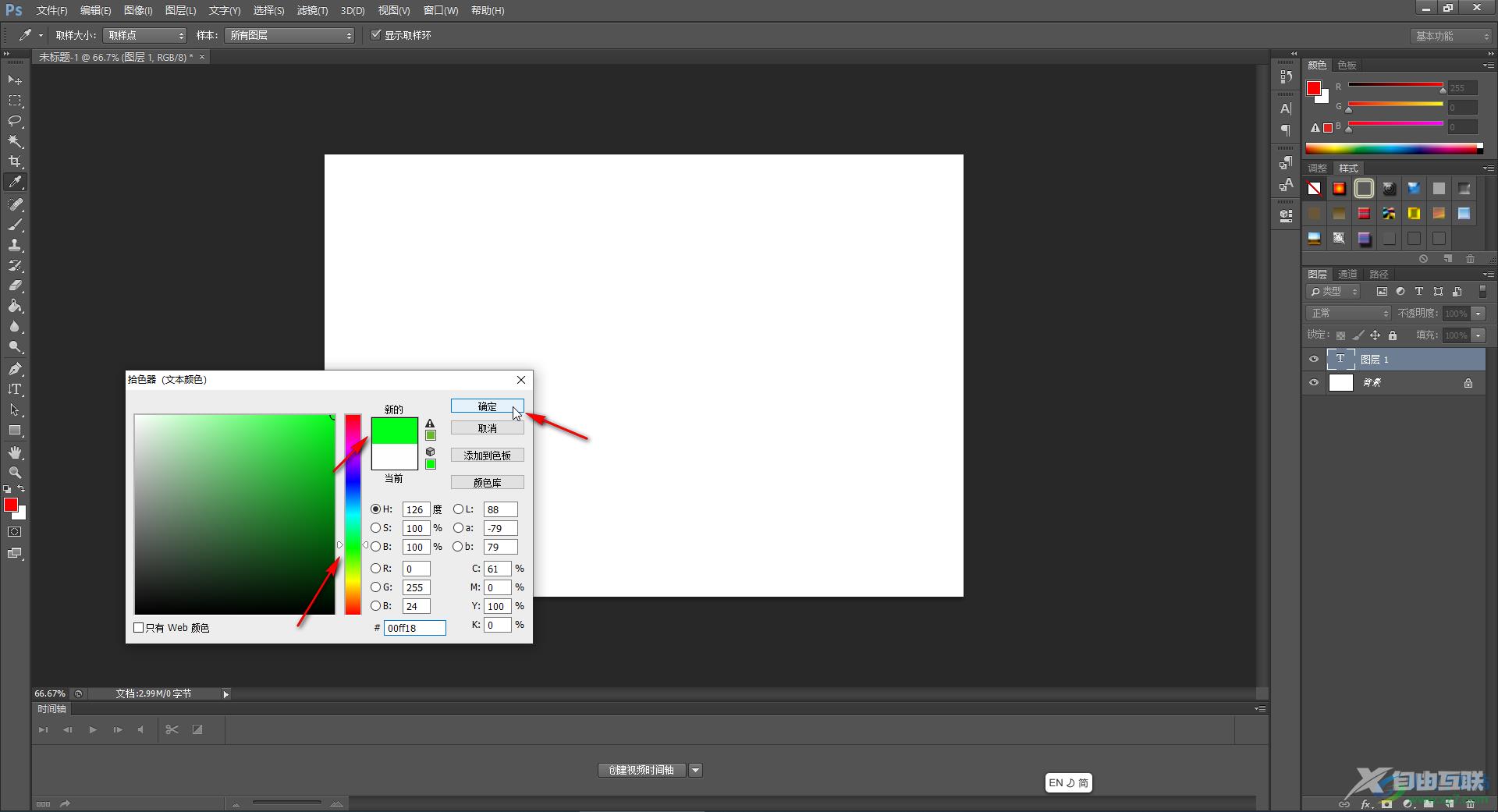The height and width of the screenshot is (812, 1498).
Task: Select the Horizontal Type tool
Action: point(15,389)
